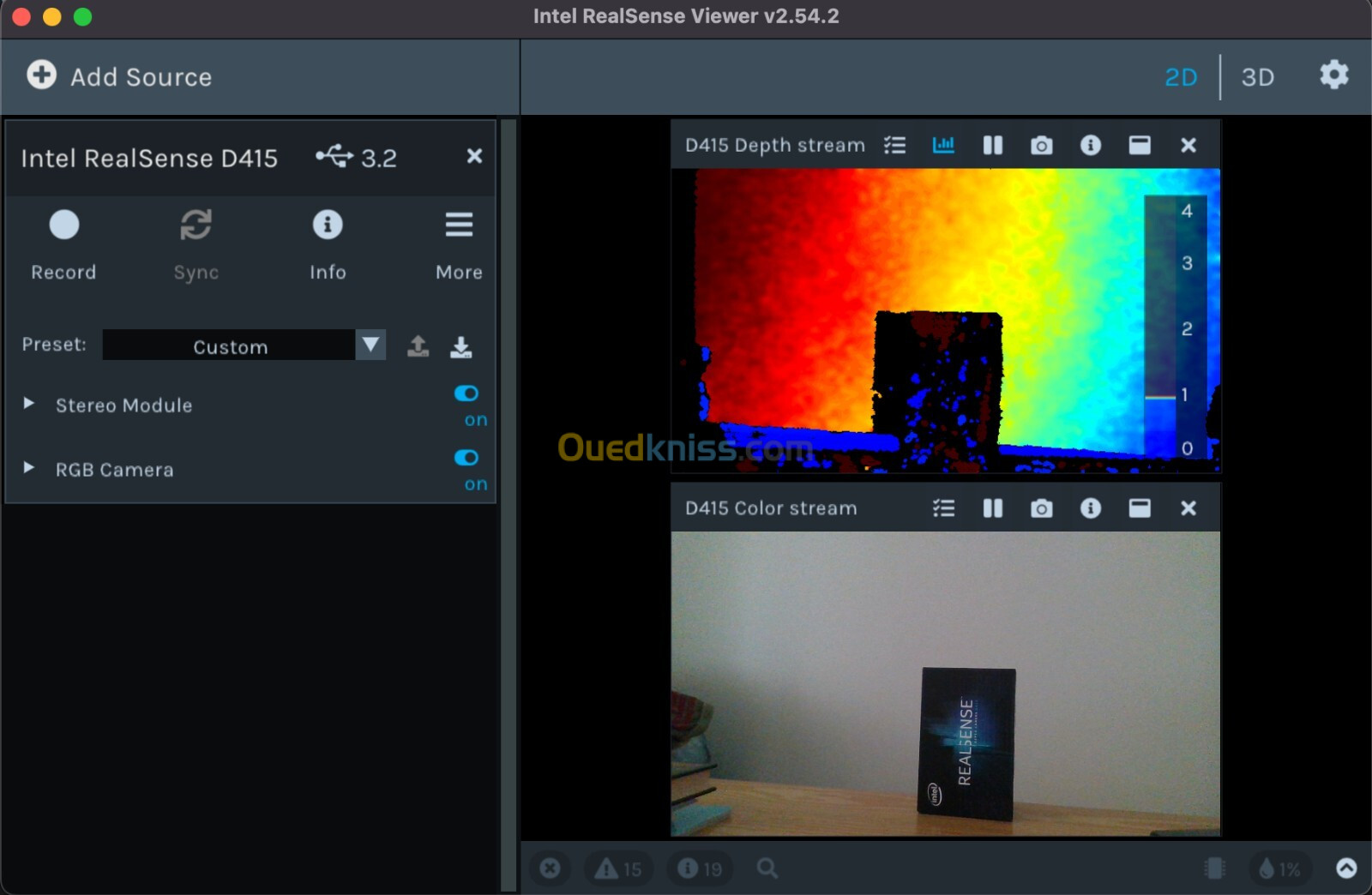Toggle the RGB Camera on switch
Screen dimensions: 1372x895
tap(466, 458)
